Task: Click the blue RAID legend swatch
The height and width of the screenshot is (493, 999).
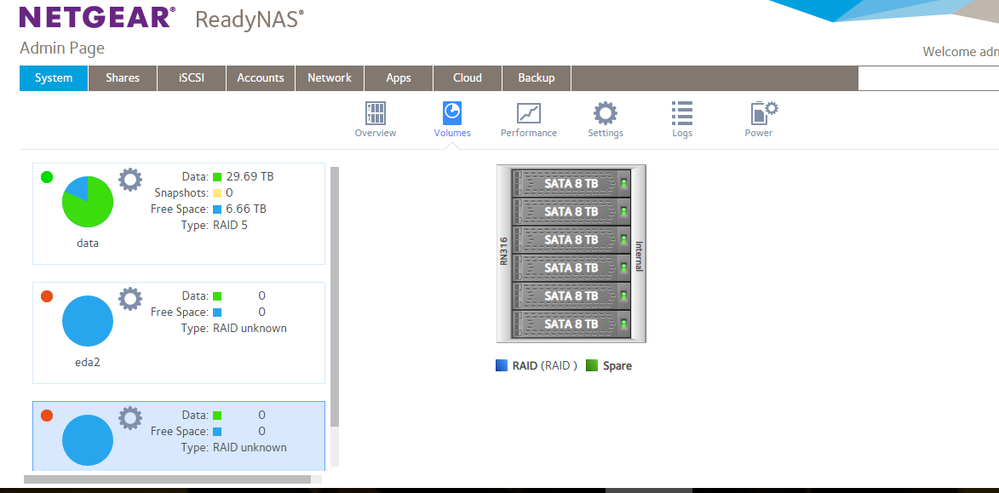Action: click(x=502, y=366)
